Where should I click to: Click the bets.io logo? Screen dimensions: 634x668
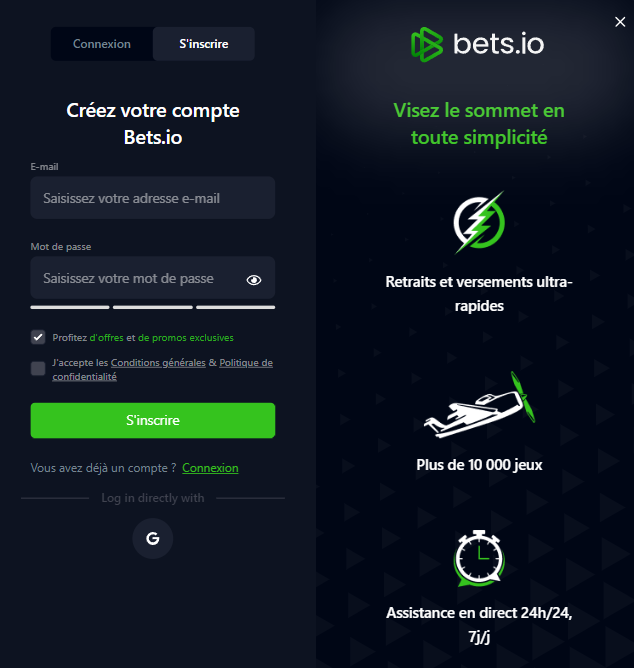pyautogui.click(x=478, y=44)
